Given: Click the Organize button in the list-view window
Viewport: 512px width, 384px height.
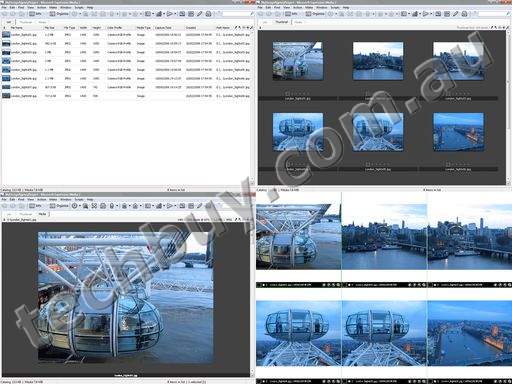Looking at the screenshot, I should (x=59, y=14).
